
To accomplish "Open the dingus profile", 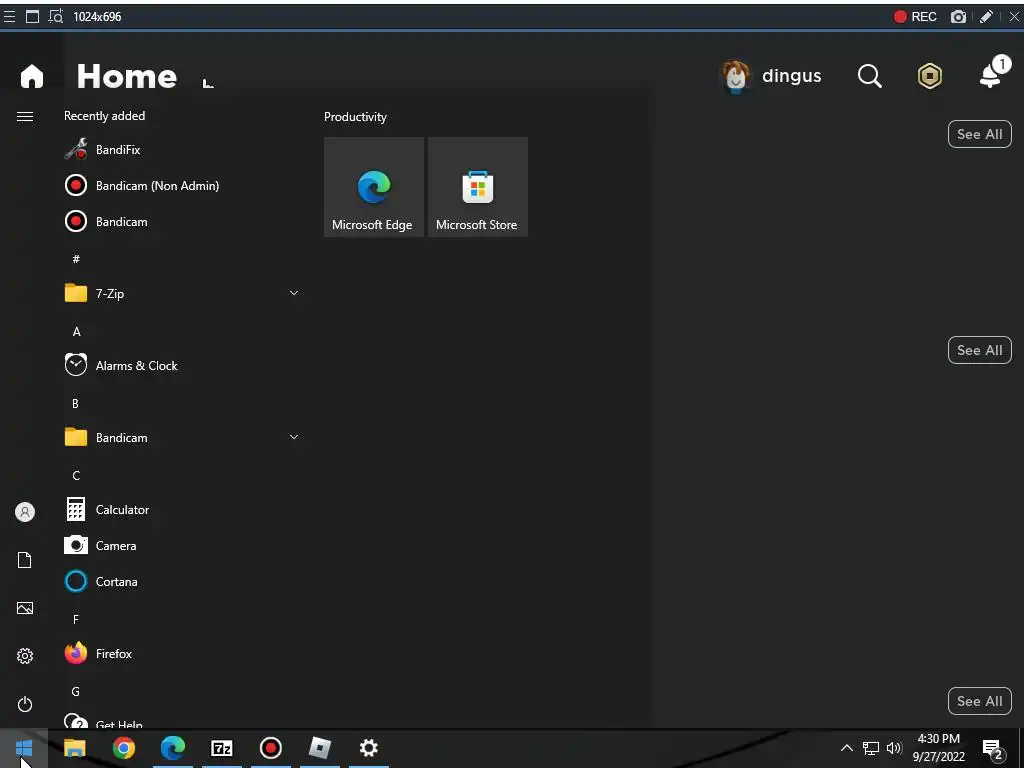I will pyautogui.click(x=771, y=76).
